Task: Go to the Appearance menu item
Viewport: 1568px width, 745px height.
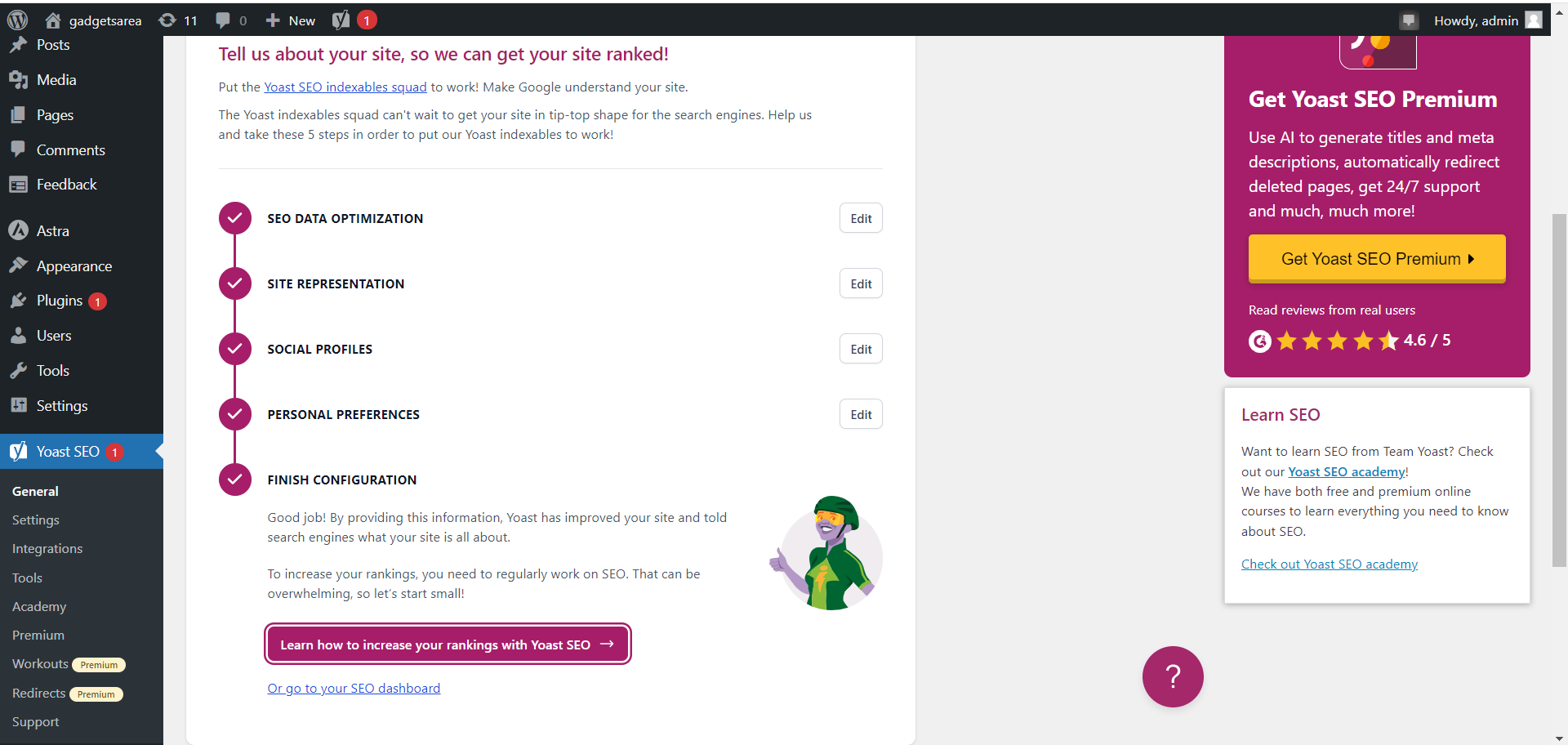Action: [73, 266]
